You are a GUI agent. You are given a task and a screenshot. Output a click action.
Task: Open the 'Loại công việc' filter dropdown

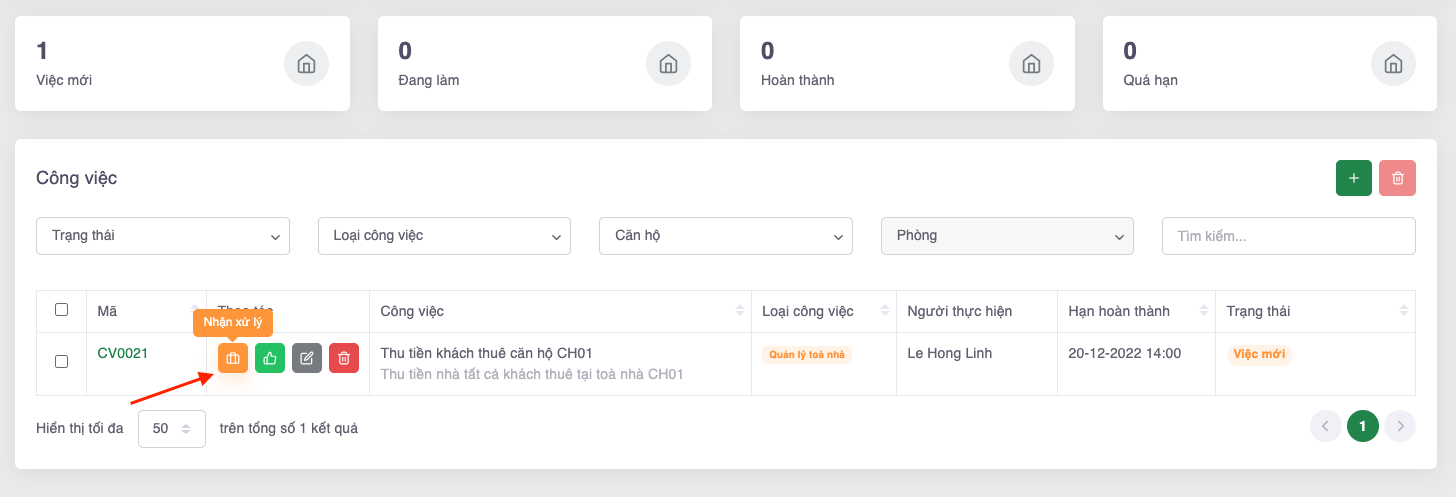point(444,236)
